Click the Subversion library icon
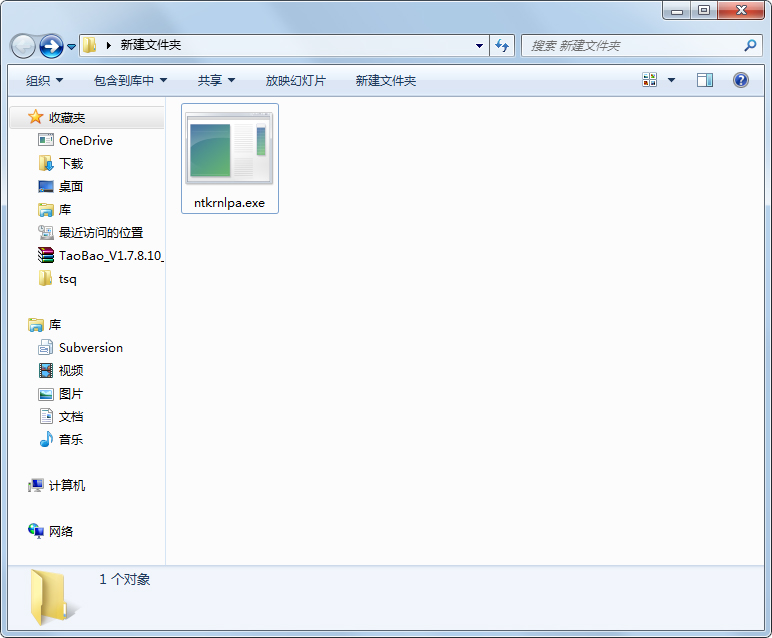 (x=46, y=348)
